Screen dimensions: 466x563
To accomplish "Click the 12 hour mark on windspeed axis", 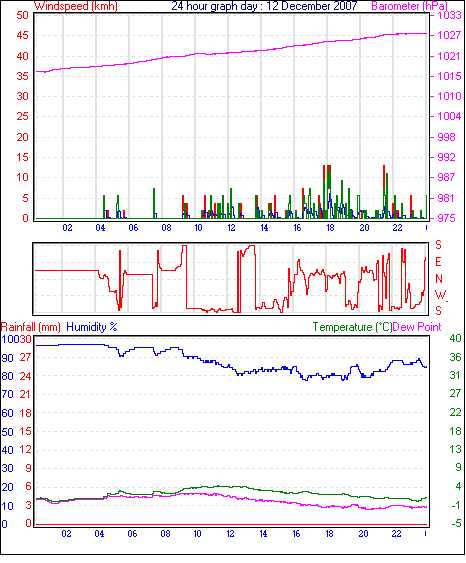I will 231,228.
